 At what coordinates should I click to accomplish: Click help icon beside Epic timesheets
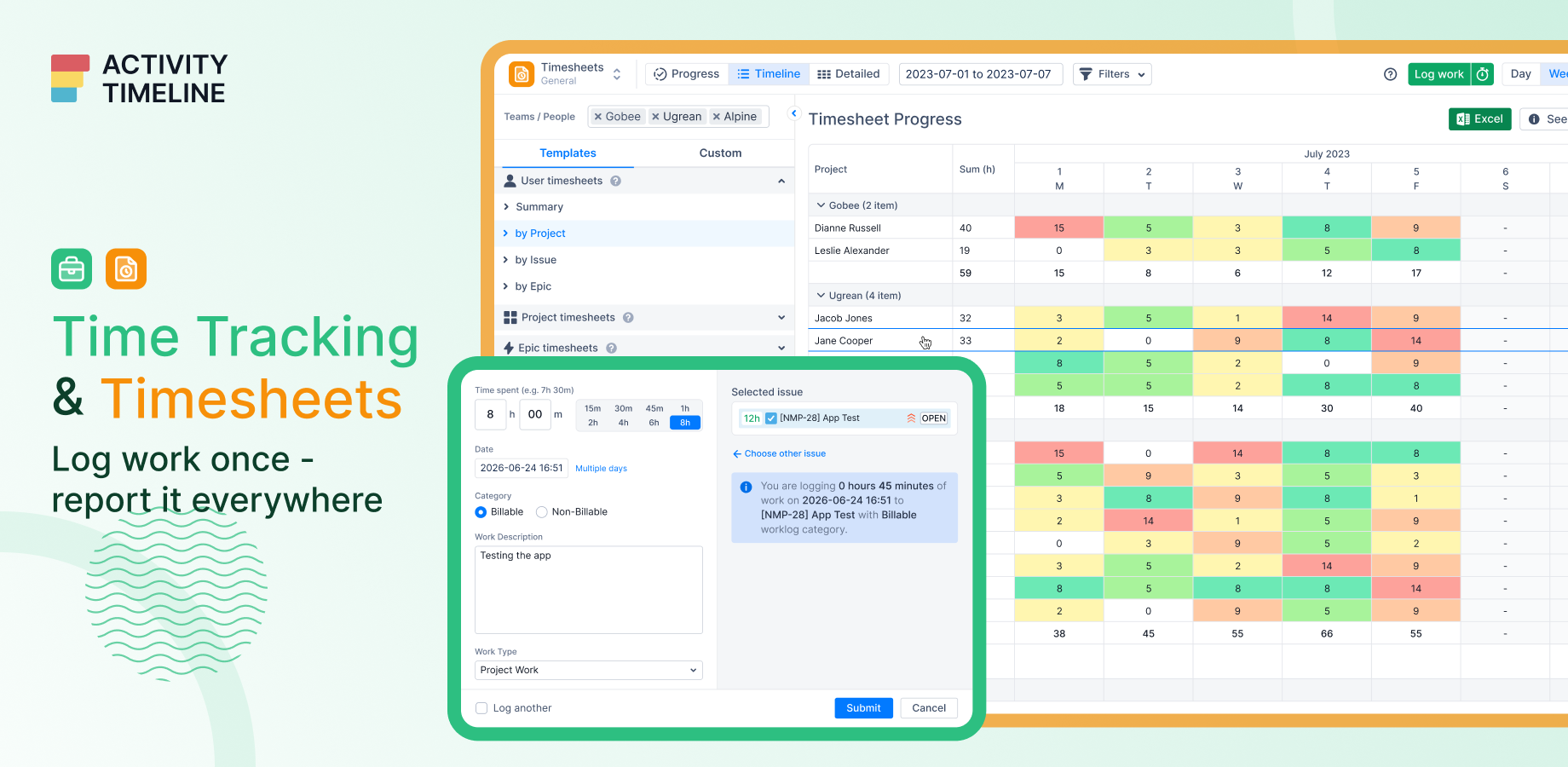(612, 348)
